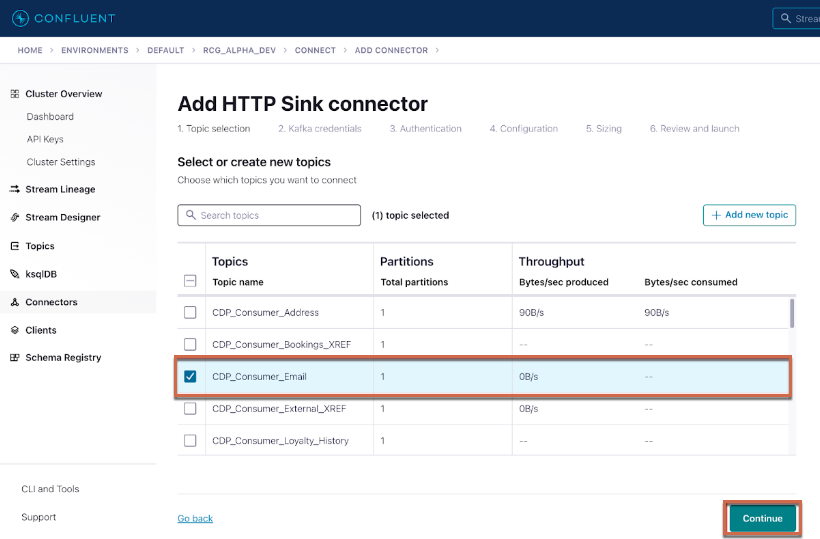Click the Search topics input field

[269, 215]
